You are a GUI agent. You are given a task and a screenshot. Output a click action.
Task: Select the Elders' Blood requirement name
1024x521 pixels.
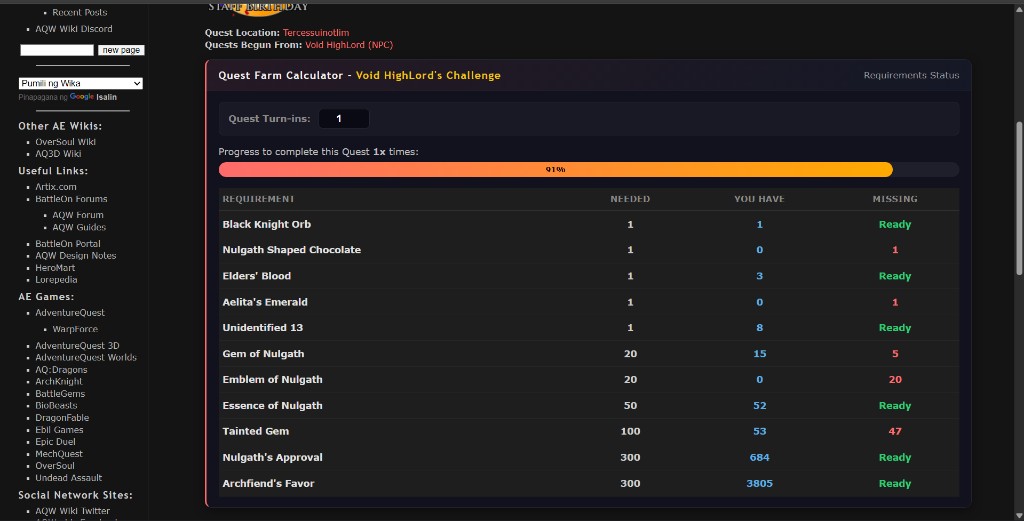(x=257, y=276)
